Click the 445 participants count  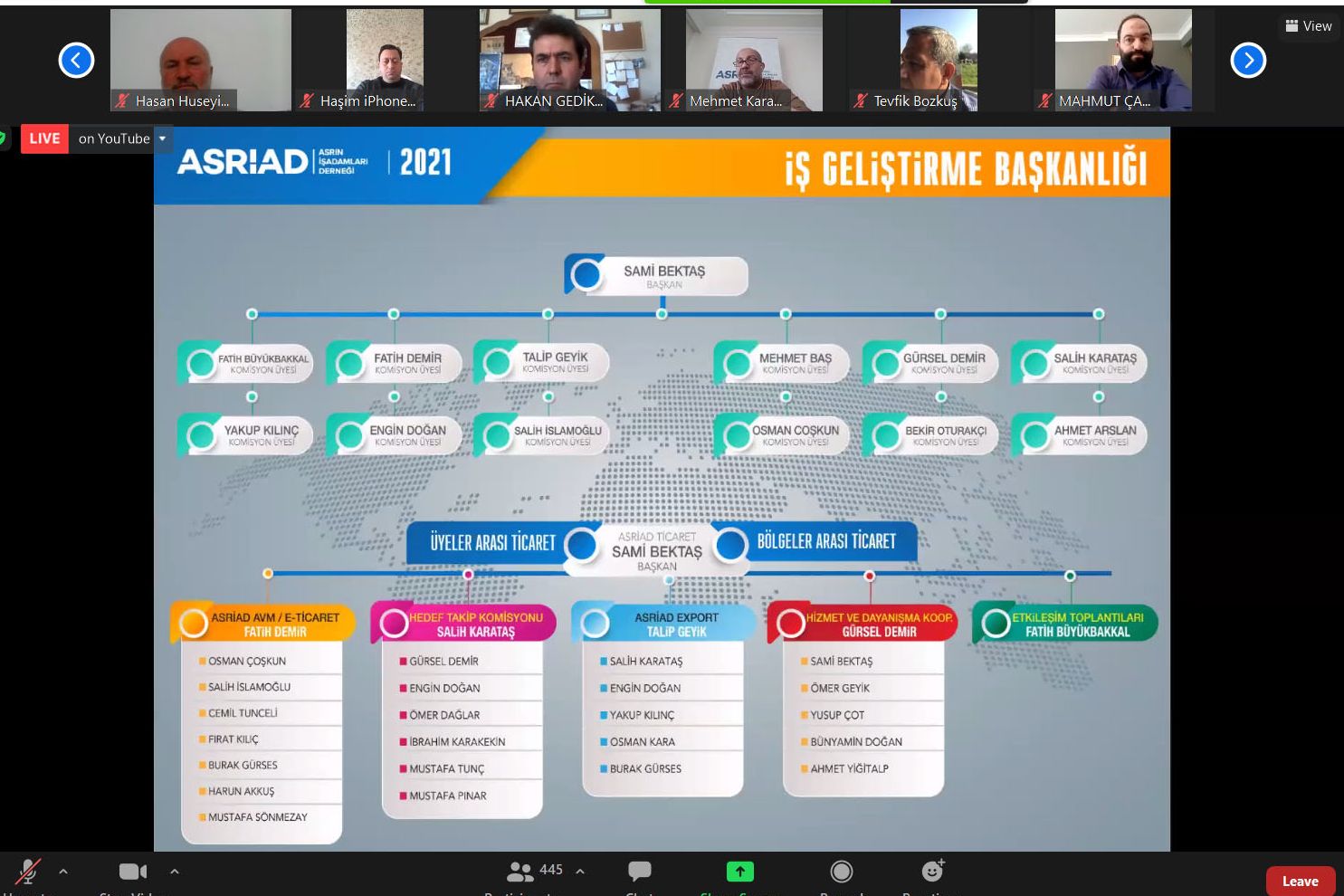pyautogui.click(x=551, y=870)
